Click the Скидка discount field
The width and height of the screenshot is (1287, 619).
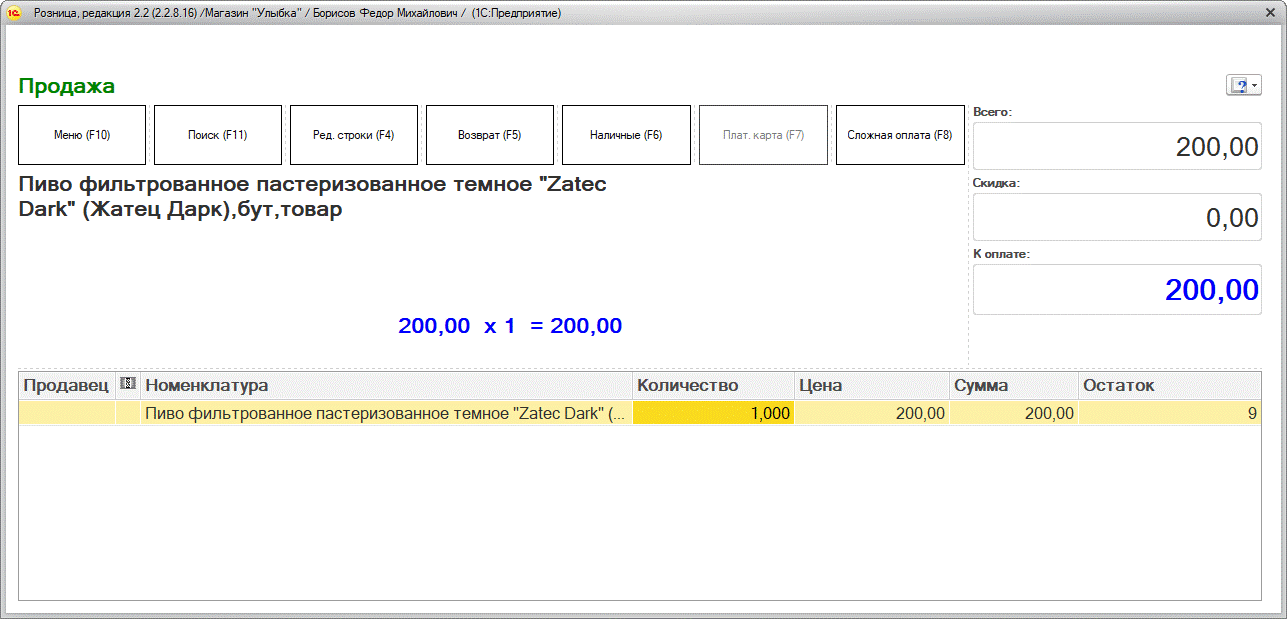click(1117, 217)
